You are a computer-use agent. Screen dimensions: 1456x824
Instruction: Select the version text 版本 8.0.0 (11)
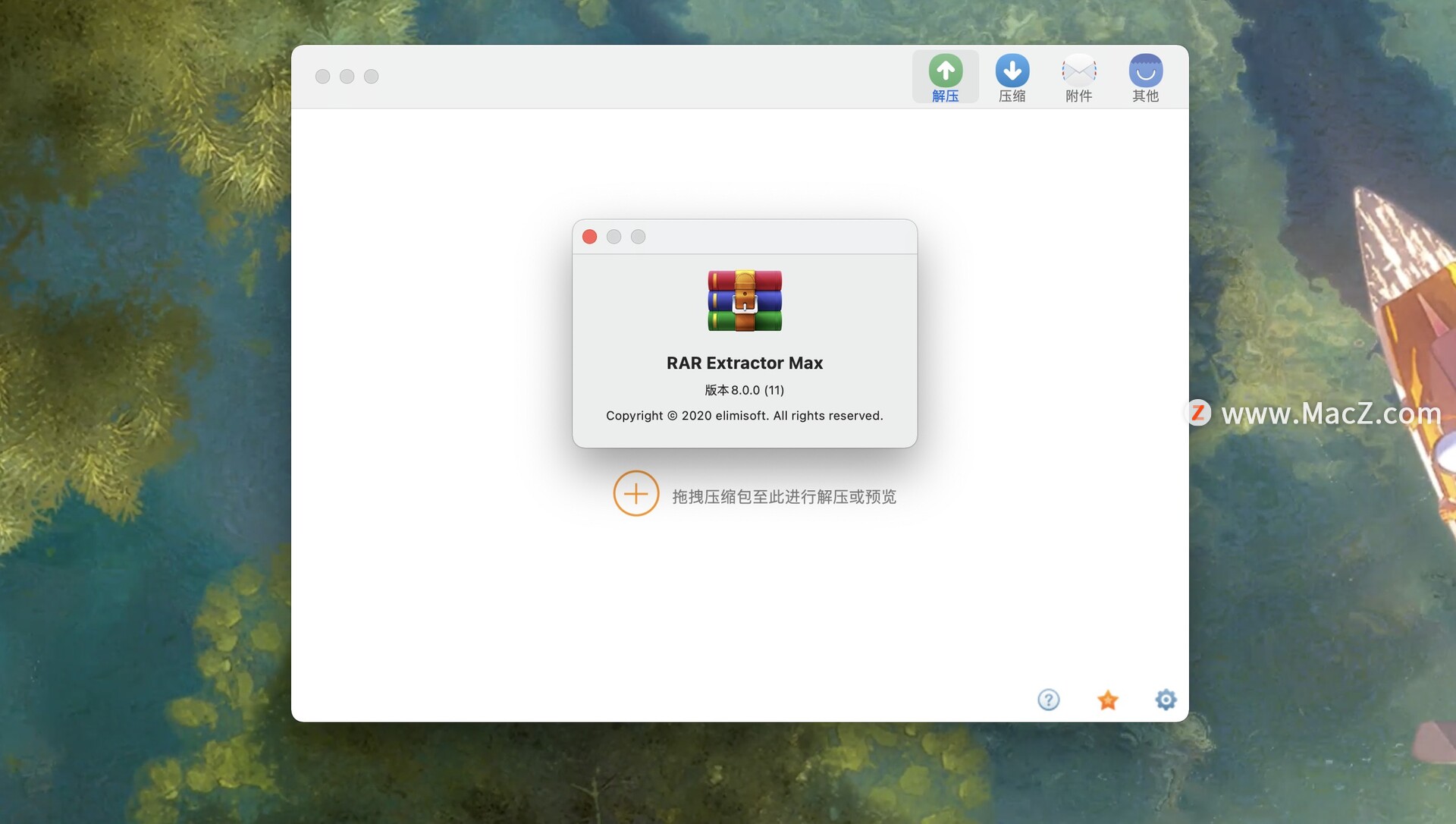[744, 389]
